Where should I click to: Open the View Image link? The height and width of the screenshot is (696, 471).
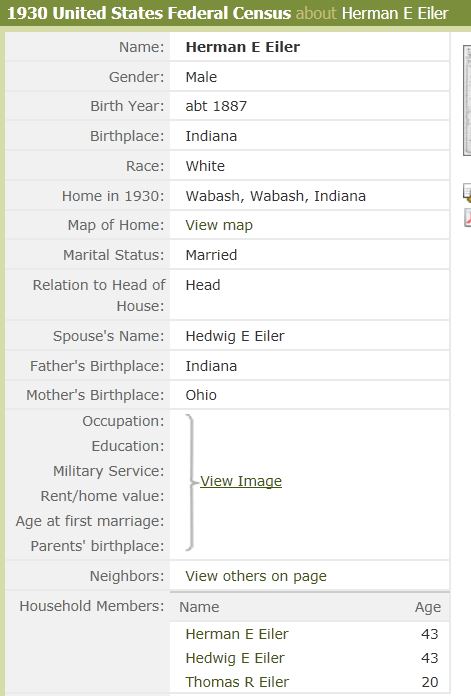click(x=241, y=481)
